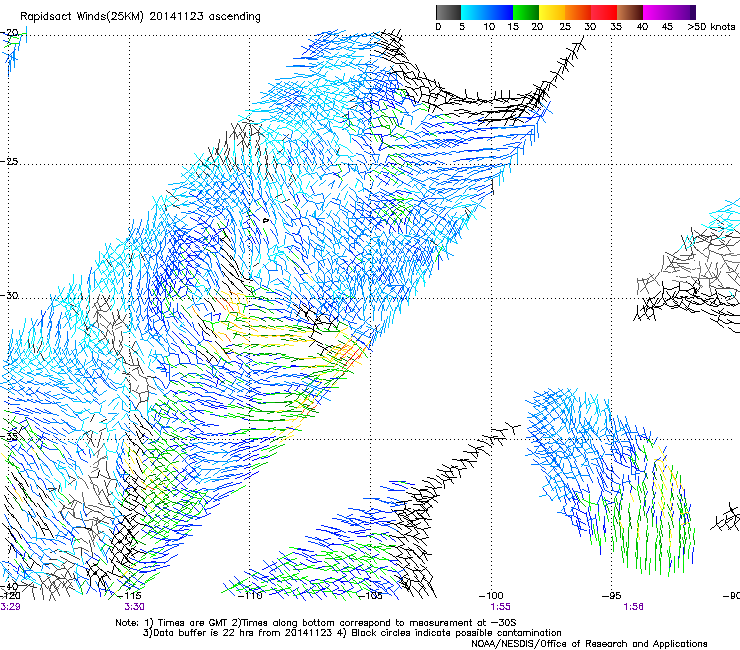Click the cyan-blue 5-15 knots legend segment
The height and width of the screenshot is (650, 740).
click(x=487, y=12)
